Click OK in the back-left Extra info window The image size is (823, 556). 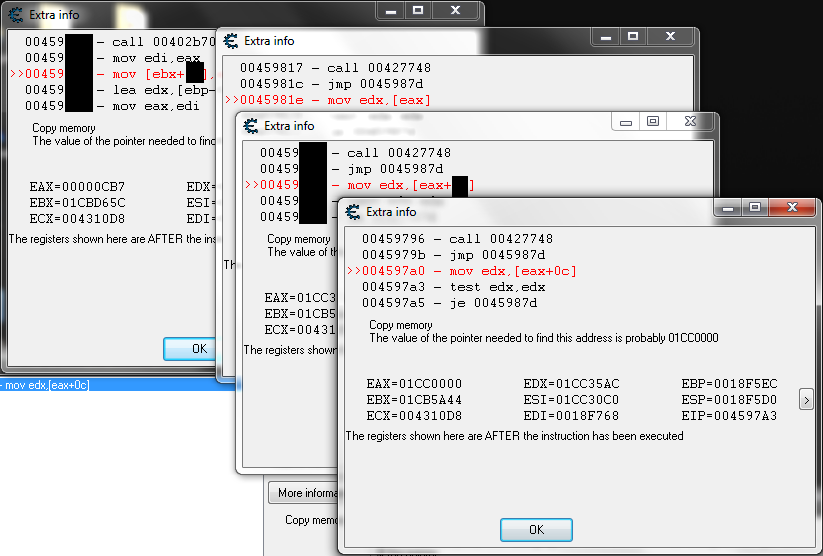190,349
